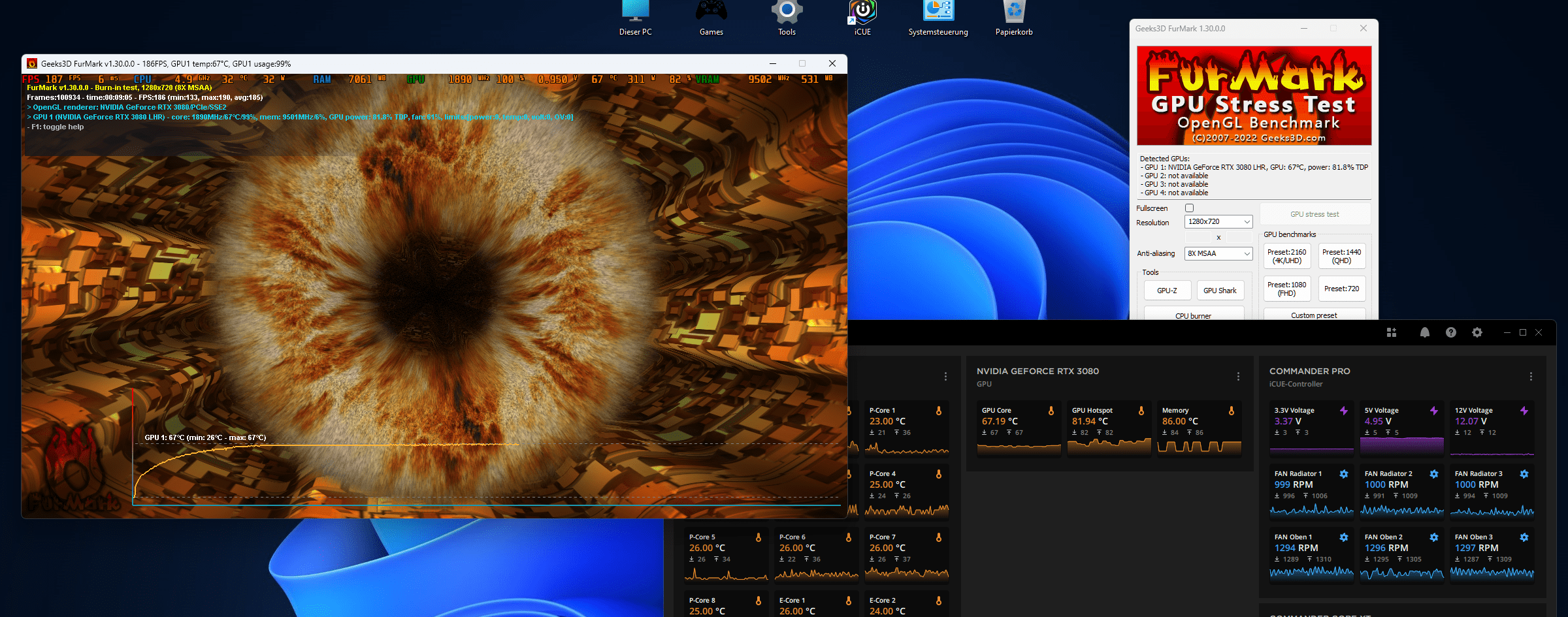Click thermometer icon on P-Core 8 card
This screenshot has width=1568, height=617.
click(x=759, y=601)
